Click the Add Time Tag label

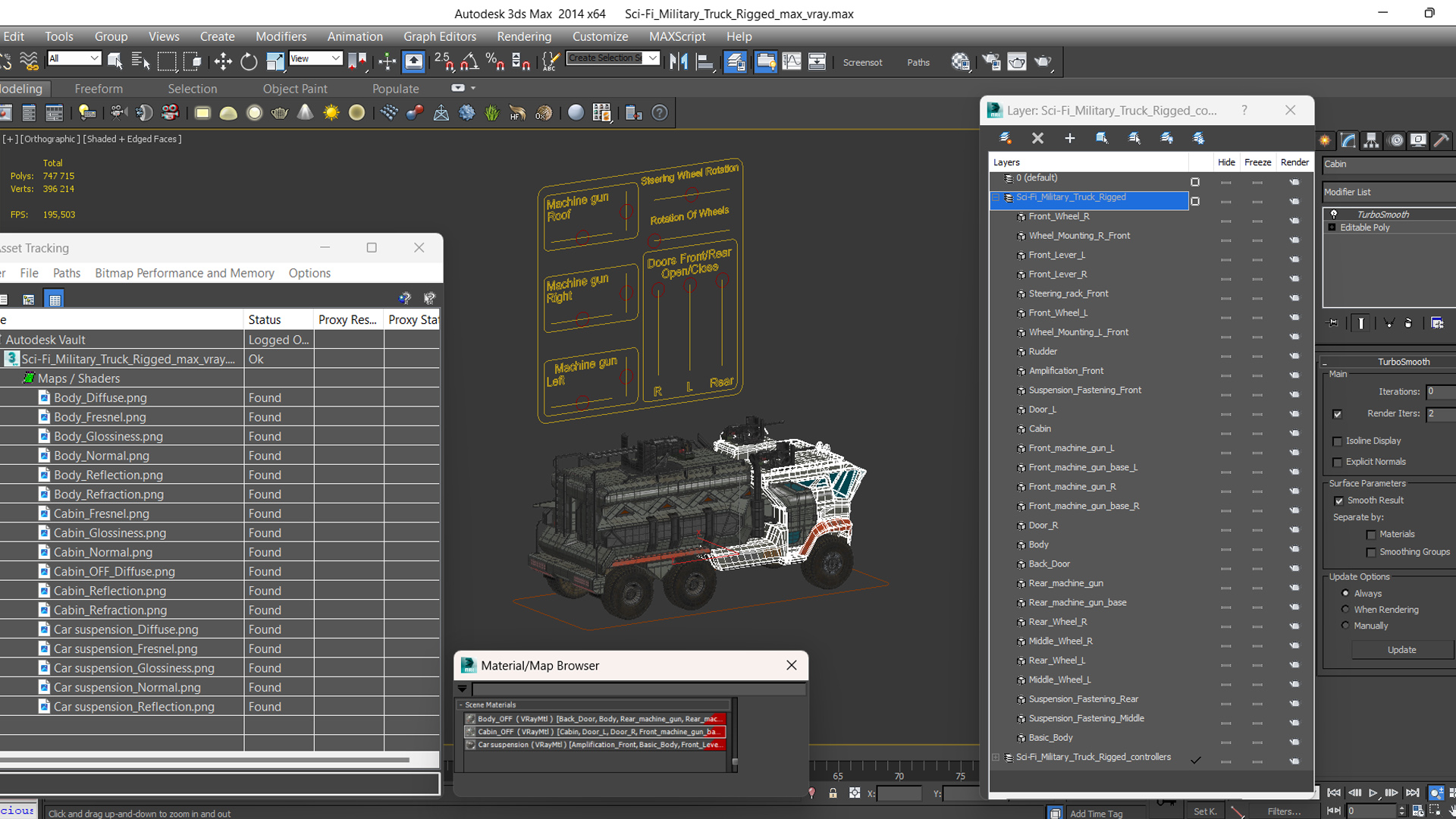1096,814
